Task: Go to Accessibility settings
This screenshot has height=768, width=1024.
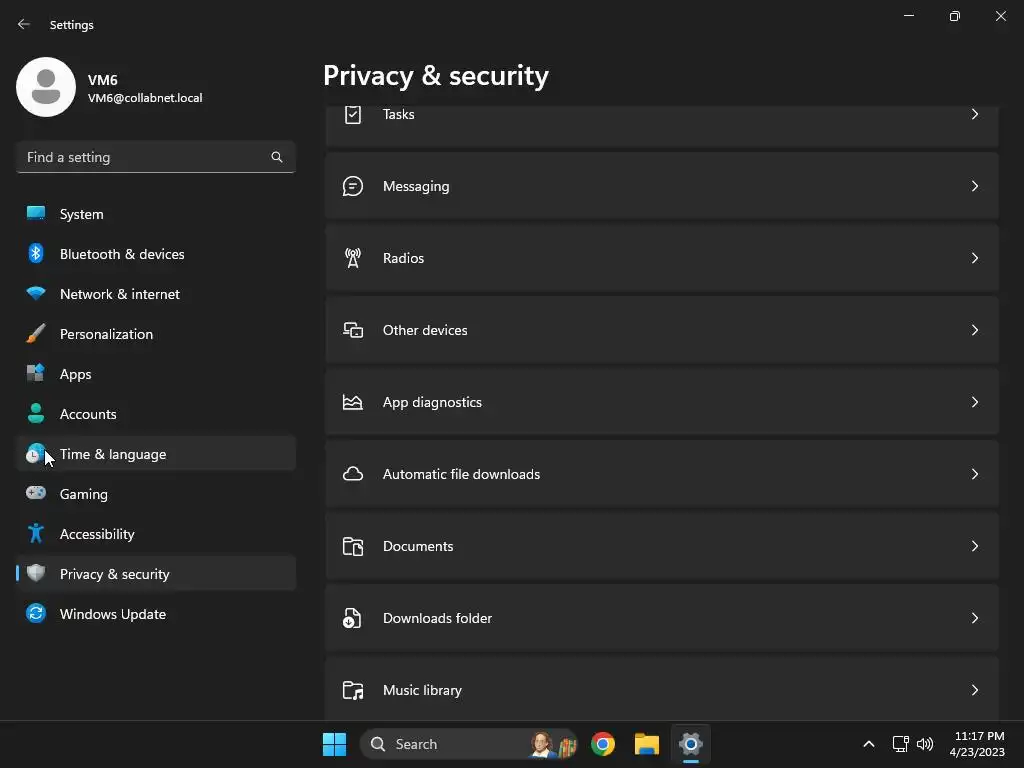Action: (x=97, y=534)
